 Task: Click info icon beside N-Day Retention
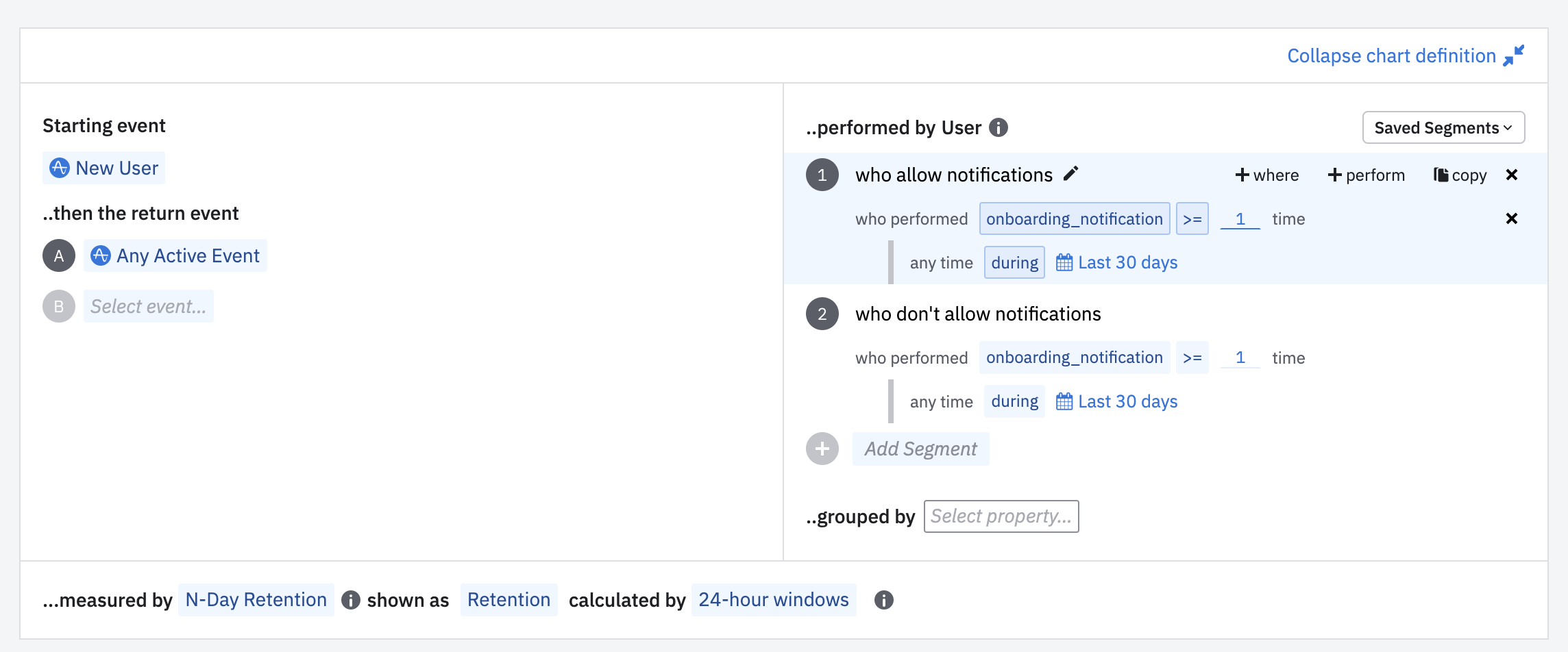click(350, 600)
